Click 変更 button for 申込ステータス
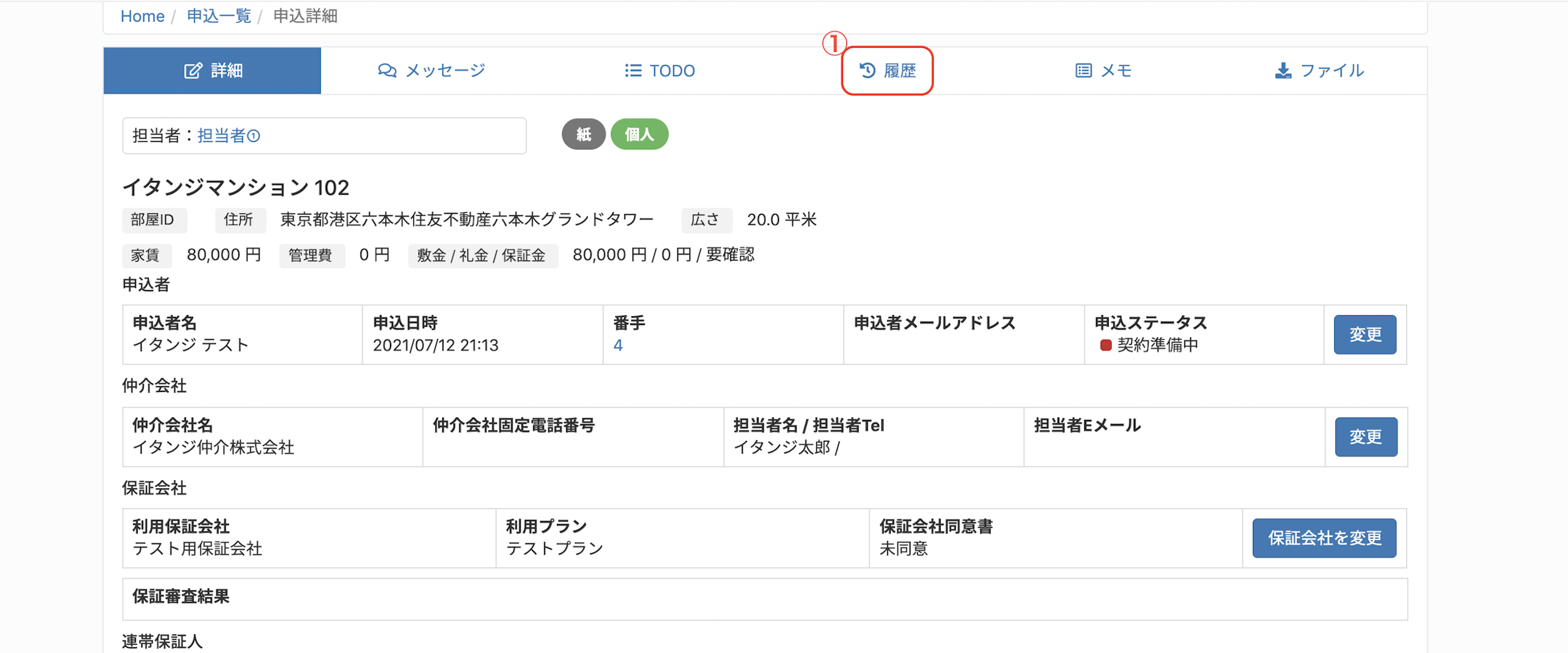This screenshot has height=653, width=1568. click(x=1365, y=334)
